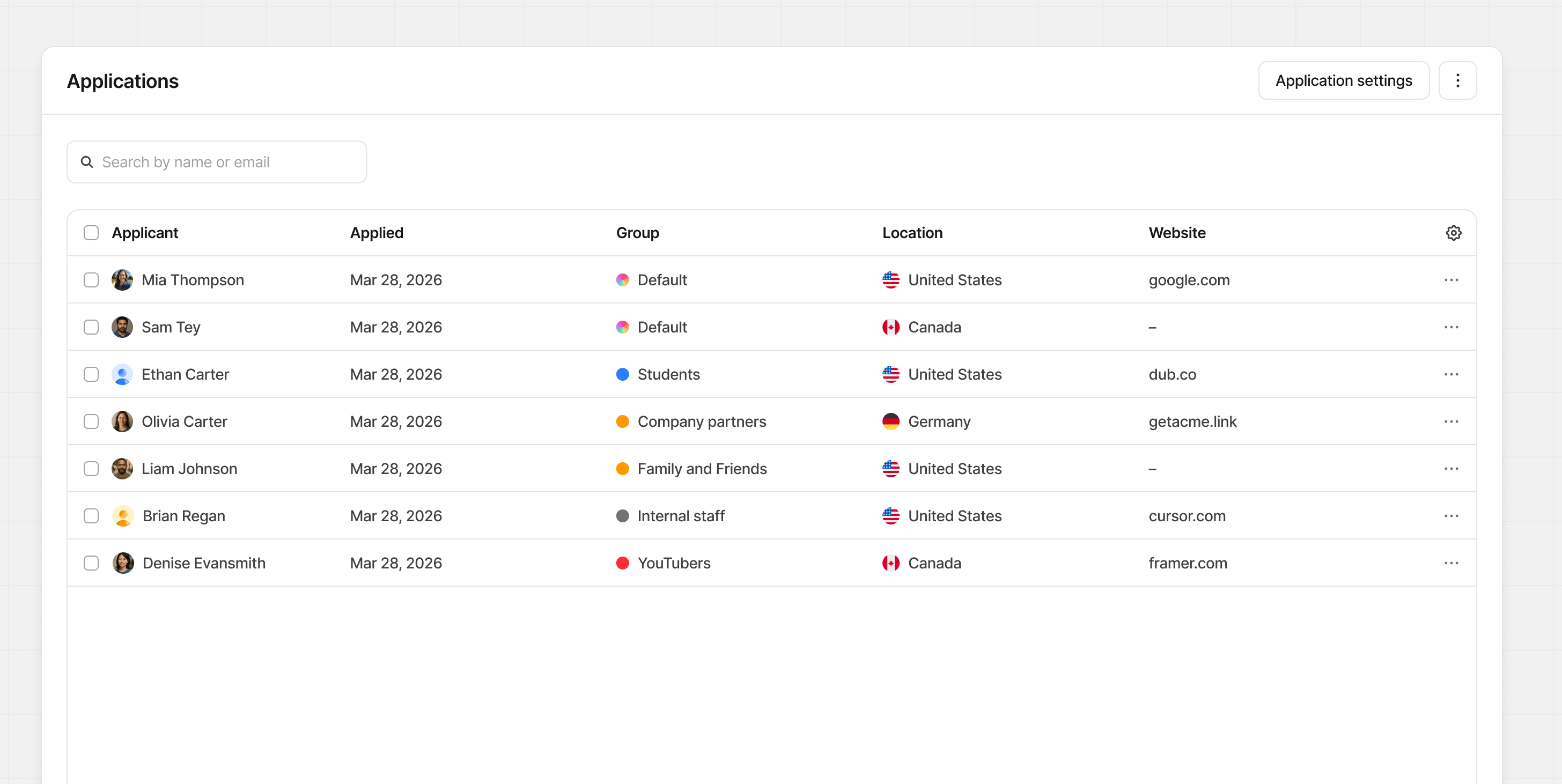The width and height of the screenshot is (1562, 784).
Task: Click the red YouTubers group dot
Action: pos(623,563)
